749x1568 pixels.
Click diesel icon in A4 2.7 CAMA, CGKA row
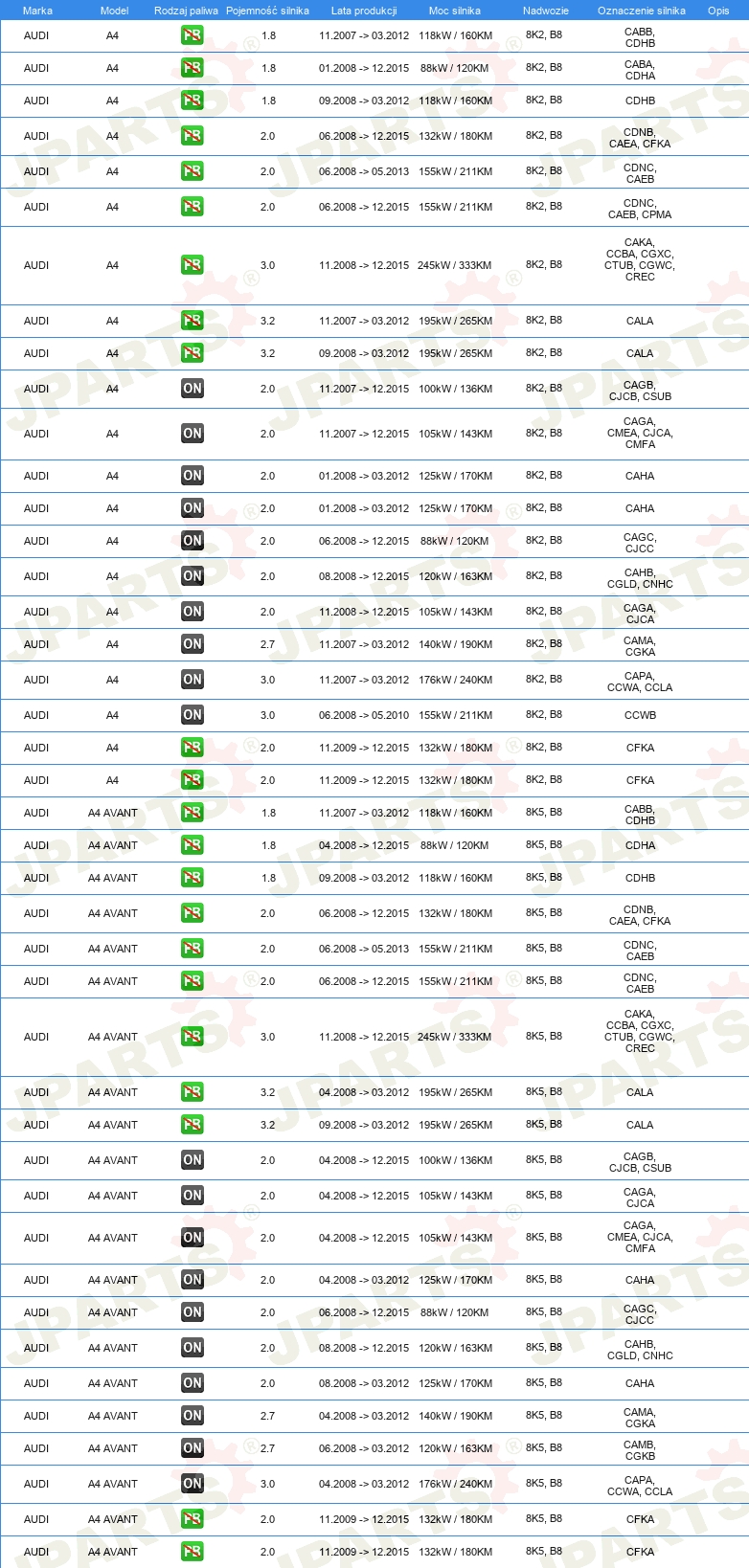pos(193,644)
